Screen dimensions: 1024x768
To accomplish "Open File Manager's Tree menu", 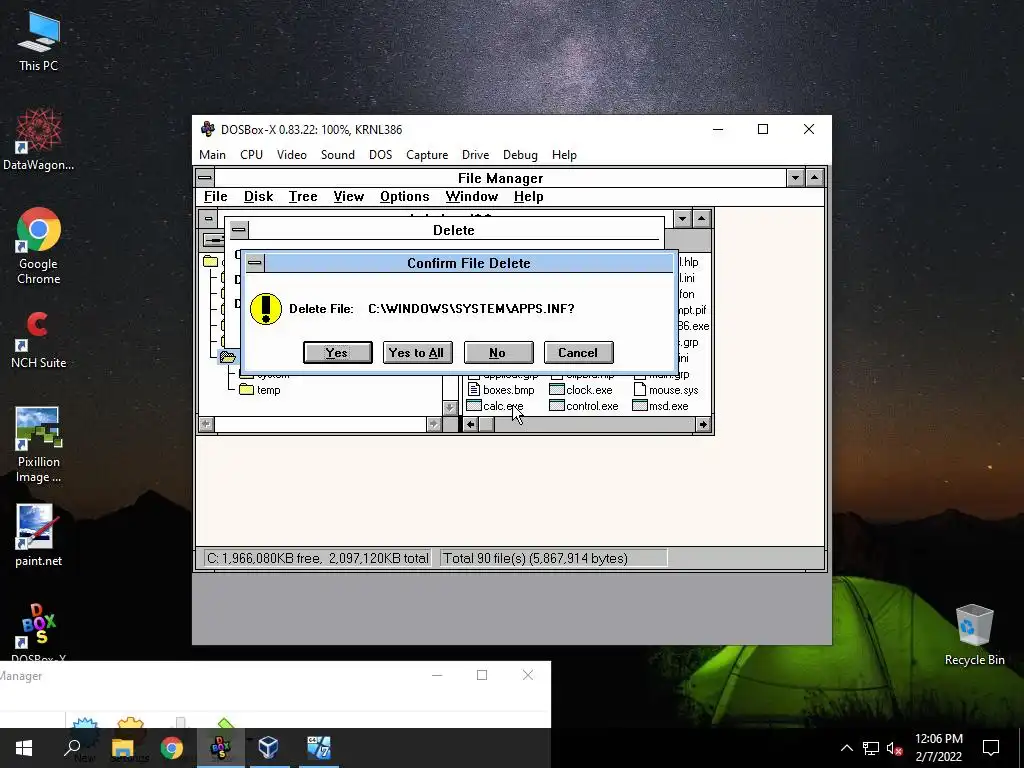I will [303, 197].
